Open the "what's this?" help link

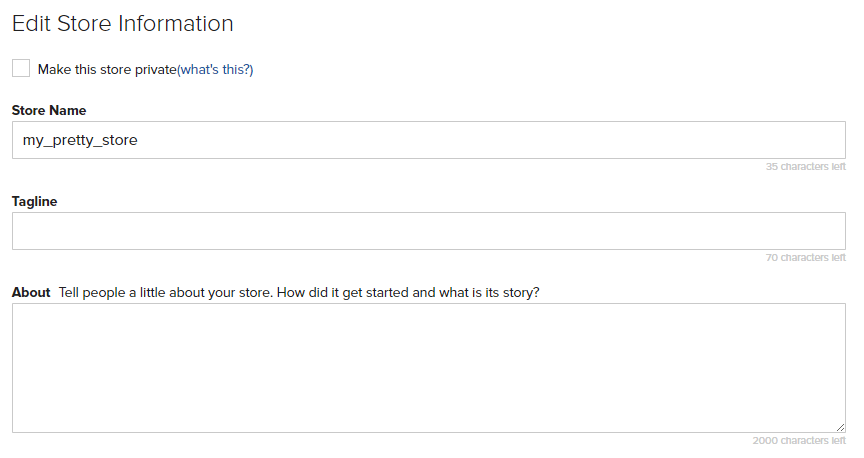215,69
